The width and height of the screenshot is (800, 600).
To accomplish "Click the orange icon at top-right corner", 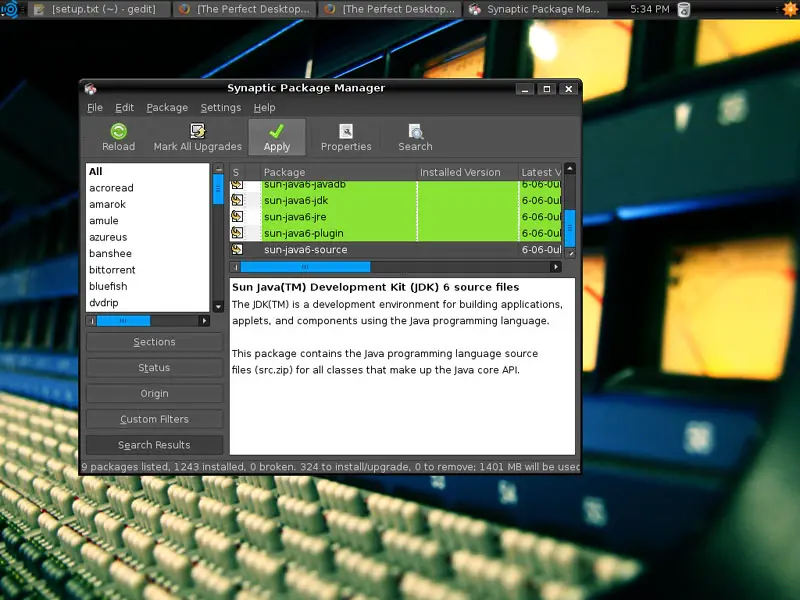I will (789, 10).
